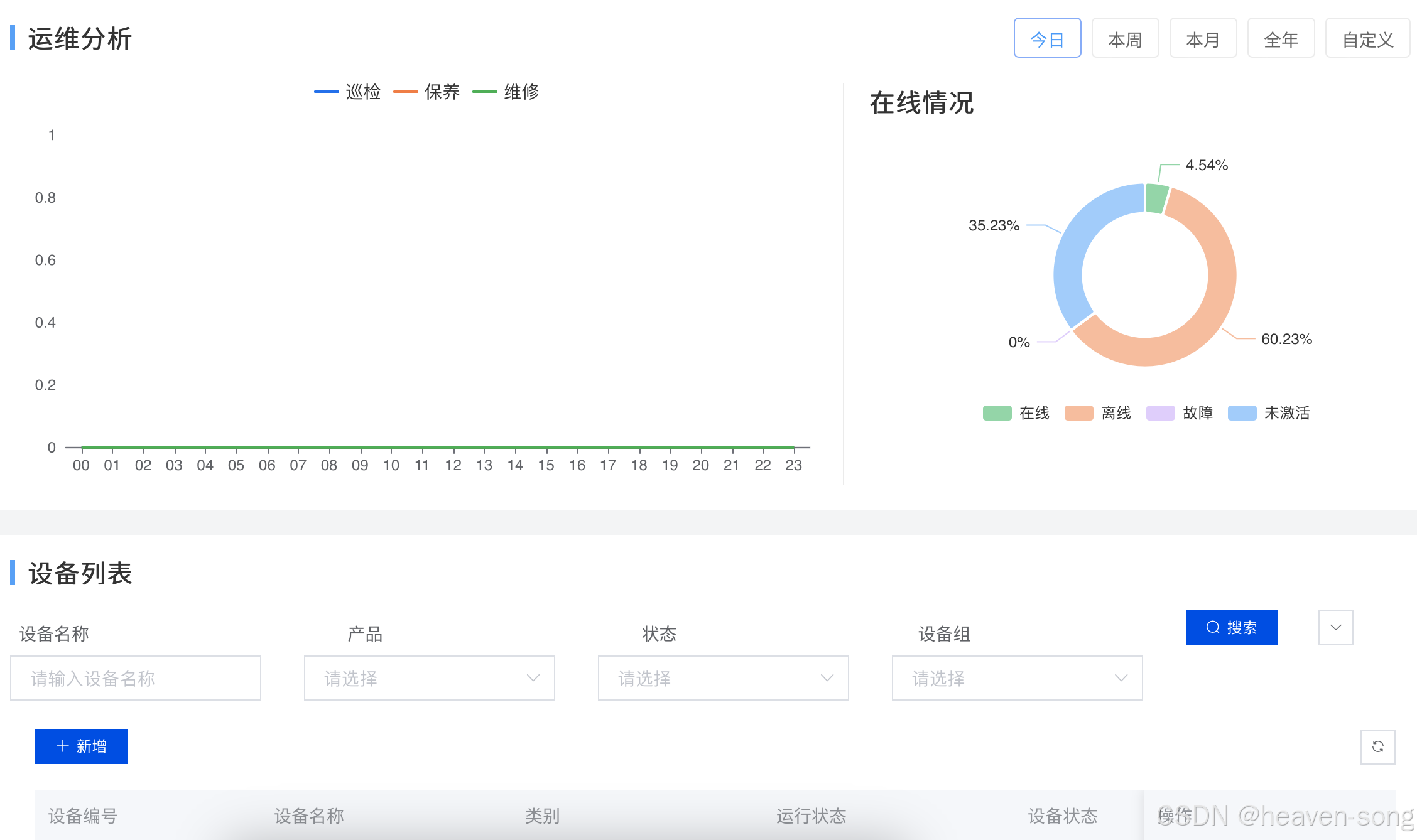Click the 设备名称 input field

pos(136,678)
